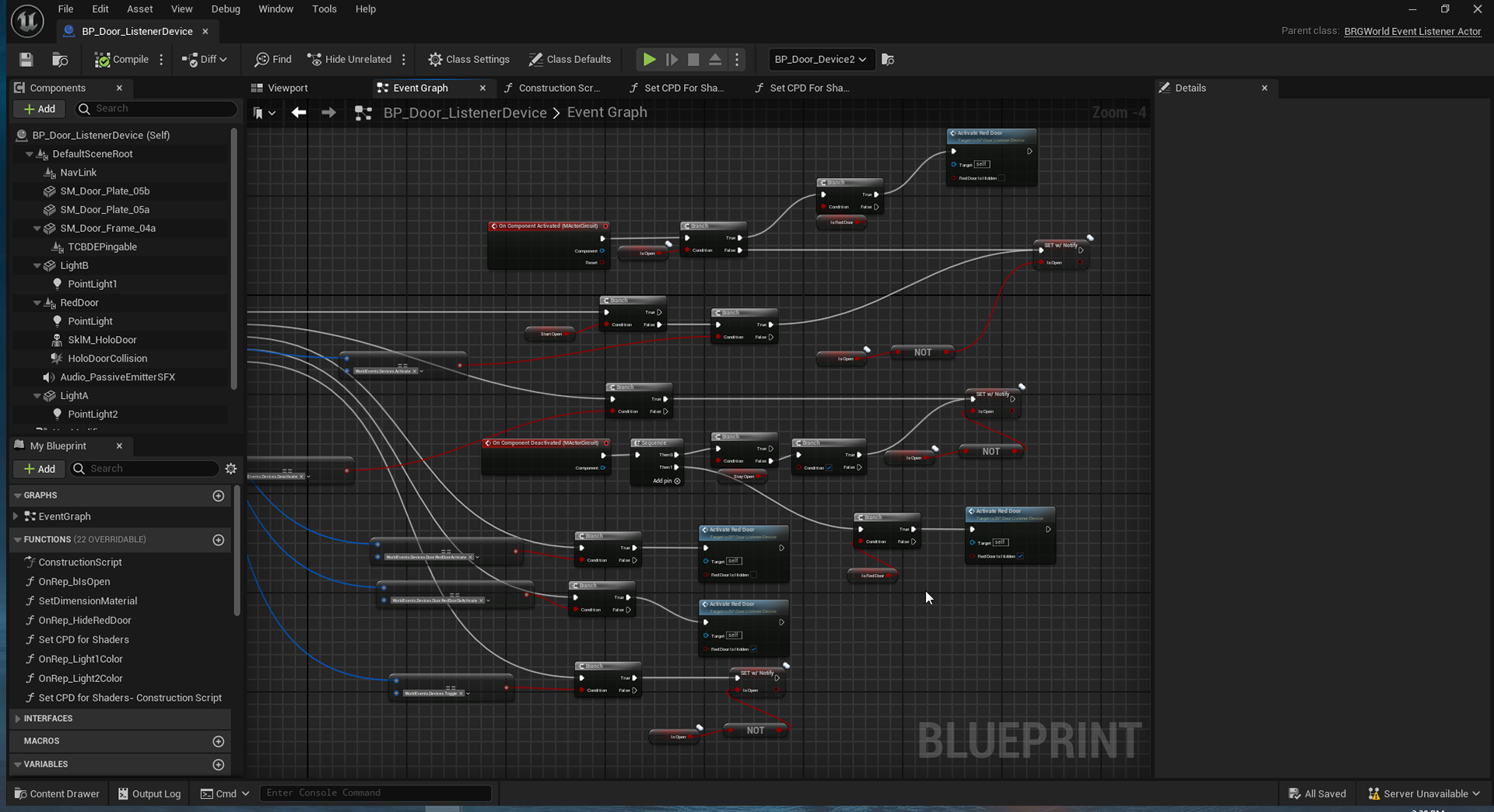The width and height of the screenshot is (1494, 812).
Task: Click the graph bookmarks dropdown icon
Action: pyautogui.click(x=264, y=114)
